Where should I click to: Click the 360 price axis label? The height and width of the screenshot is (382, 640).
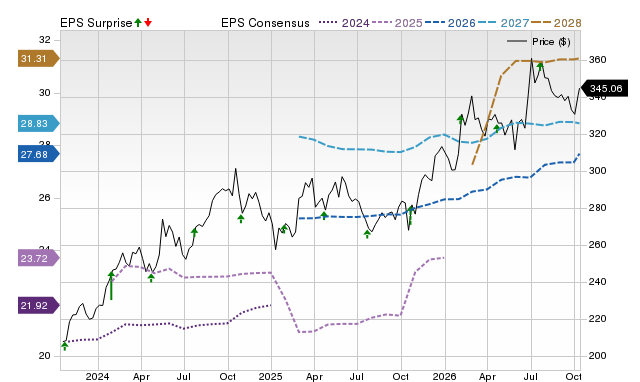[597, 60]
